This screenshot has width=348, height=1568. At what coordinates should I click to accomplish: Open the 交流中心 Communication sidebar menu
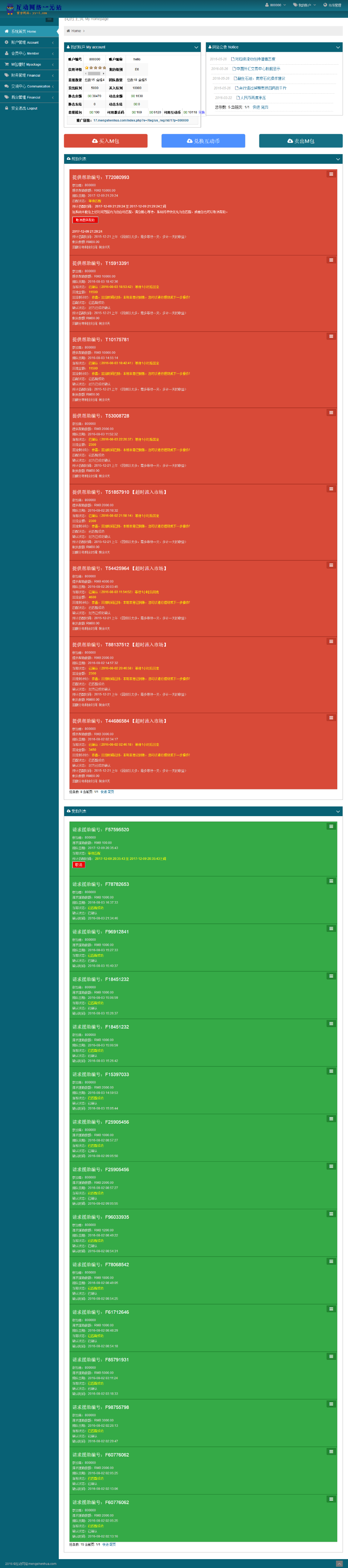pyautogui.click(x=29, y=86)
